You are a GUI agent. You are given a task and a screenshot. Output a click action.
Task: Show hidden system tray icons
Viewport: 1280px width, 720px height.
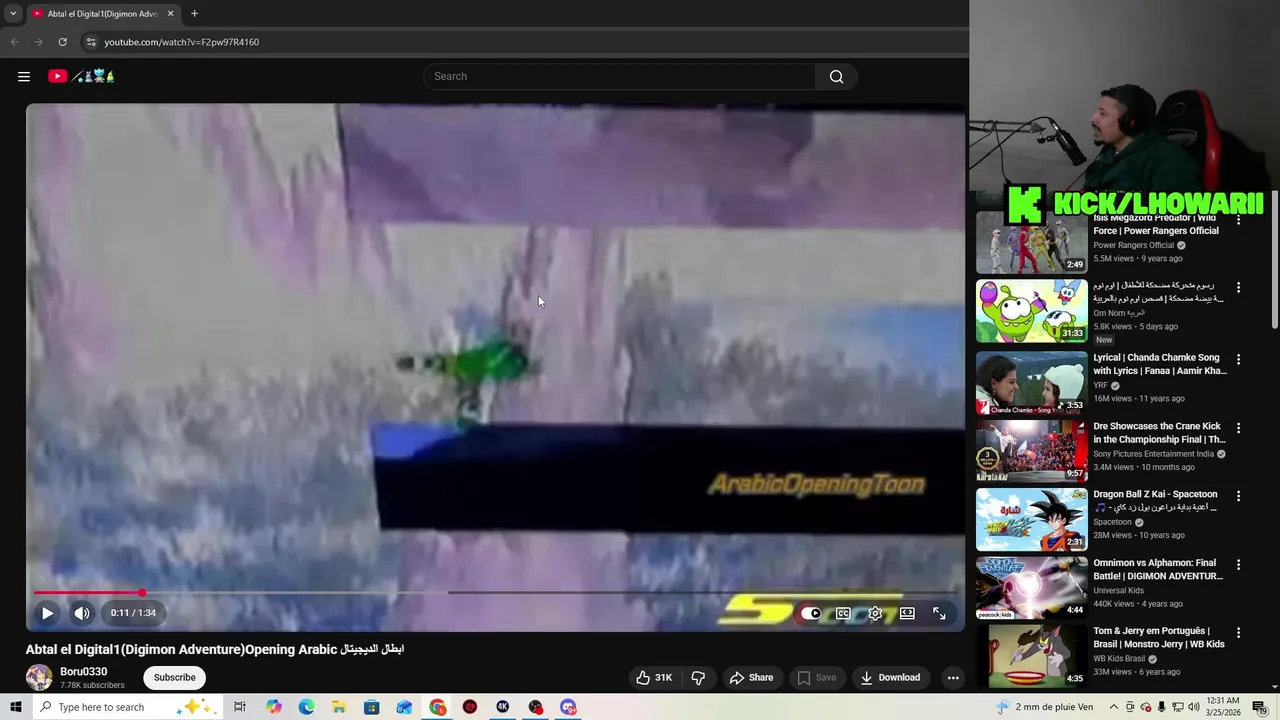[1114, 707]
